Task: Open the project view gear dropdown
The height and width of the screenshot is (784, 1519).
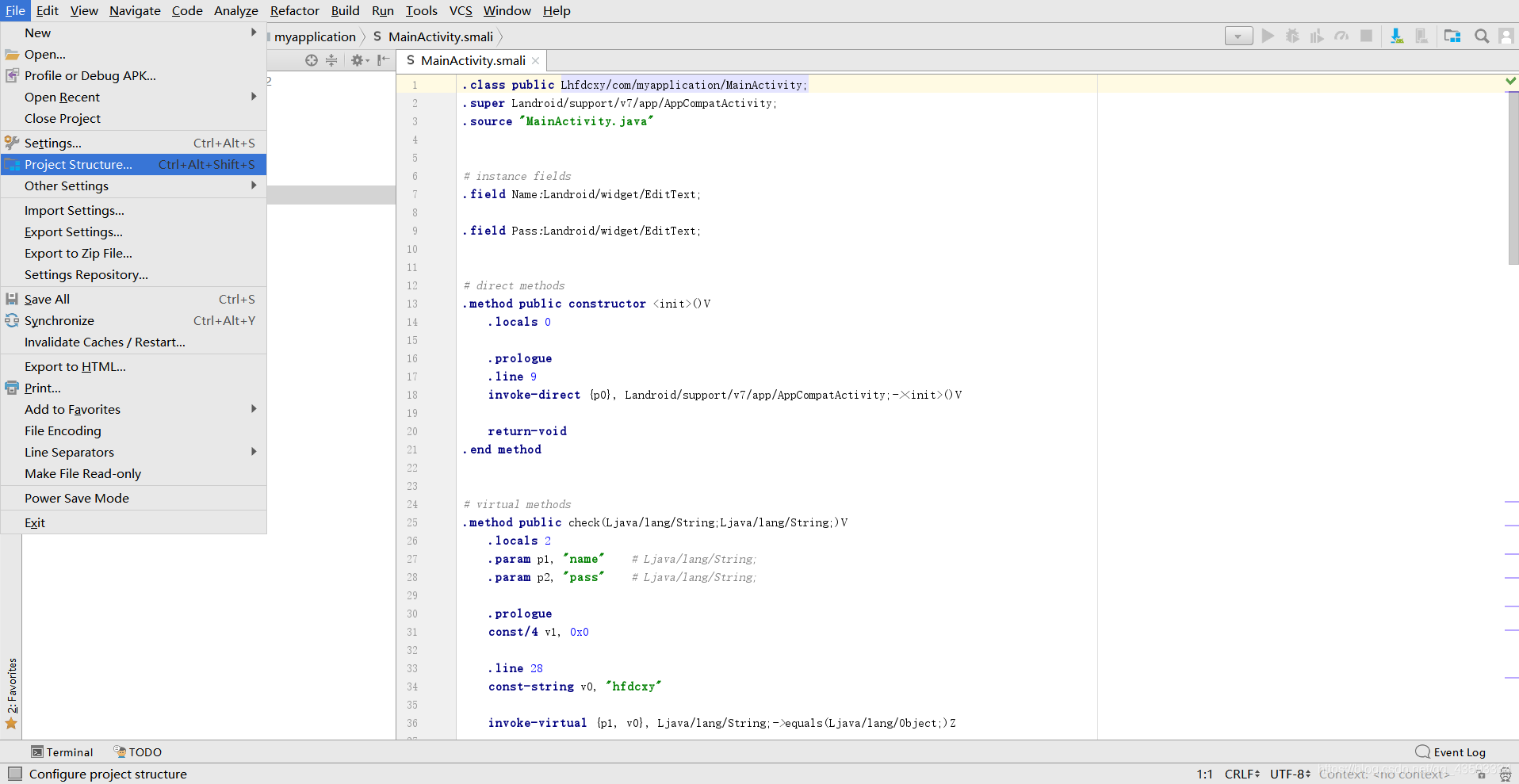Action: tap(360, 60)
